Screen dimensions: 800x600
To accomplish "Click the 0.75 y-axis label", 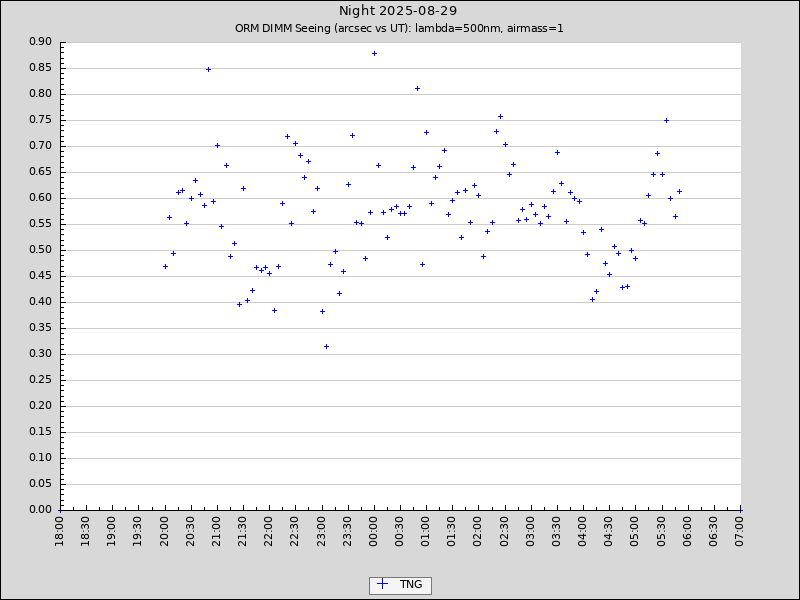I will 41,120.
